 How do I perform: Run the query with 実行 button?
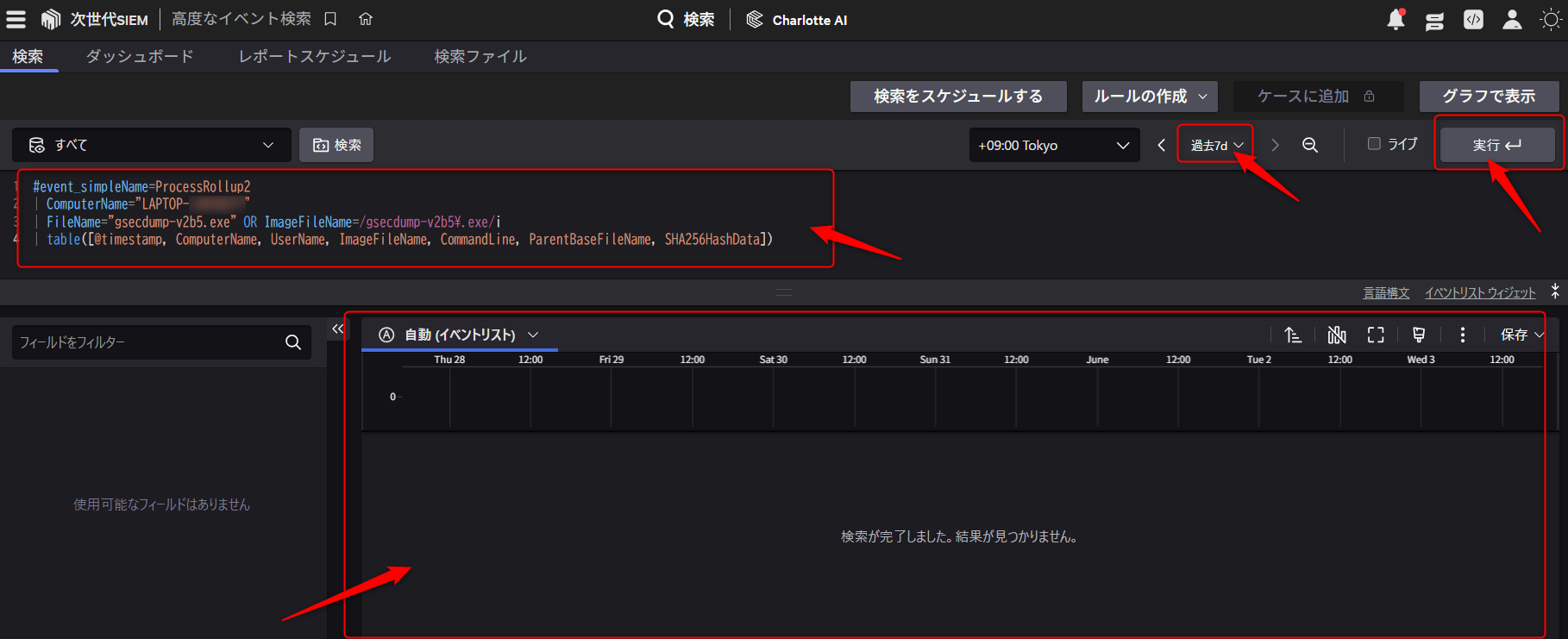pyautogui.click(x=1497, y=145)
